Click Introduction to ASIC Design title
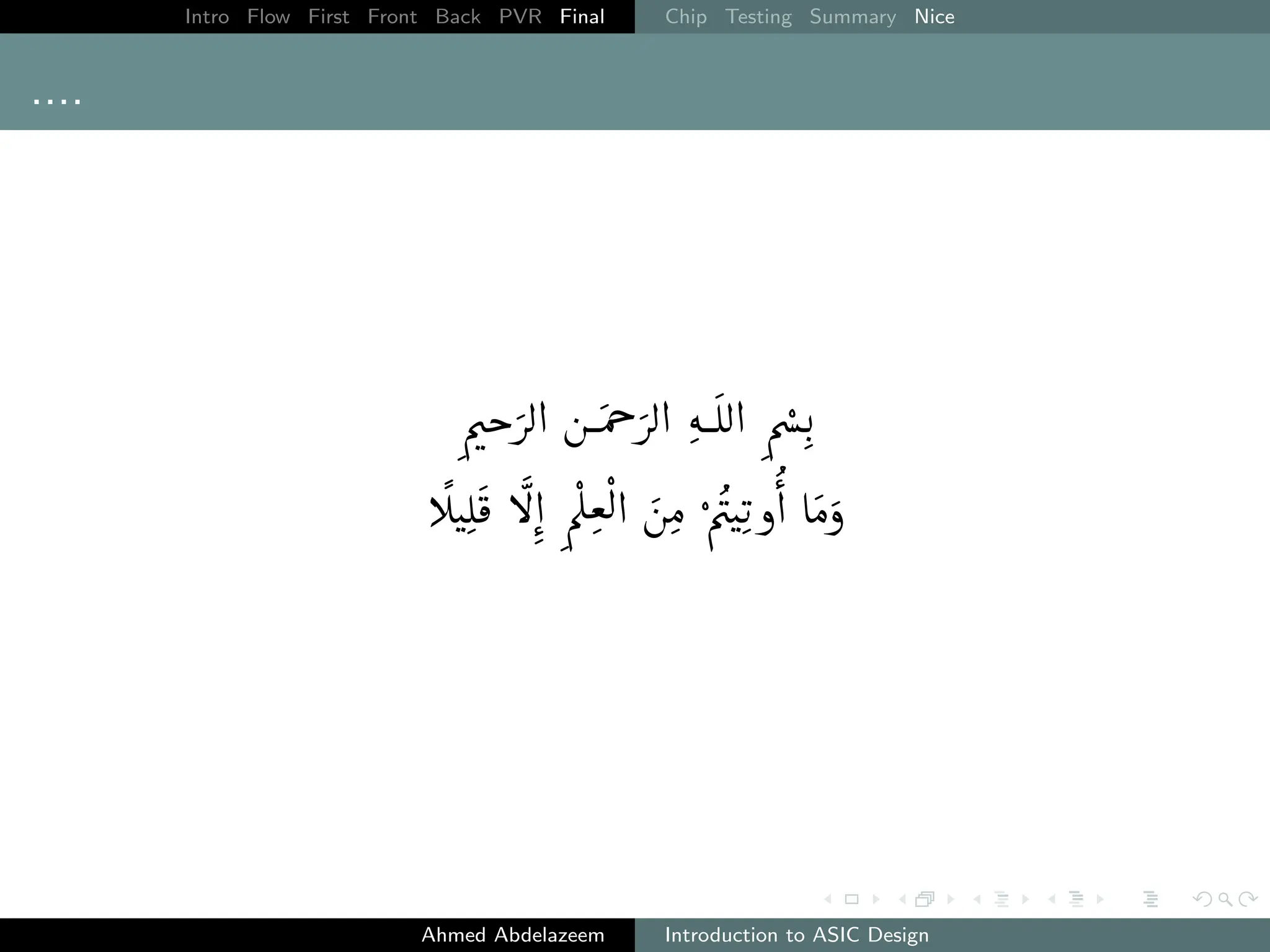This screenshot has height=952, width=1270. pyautogui.click(x=797, y=935)
